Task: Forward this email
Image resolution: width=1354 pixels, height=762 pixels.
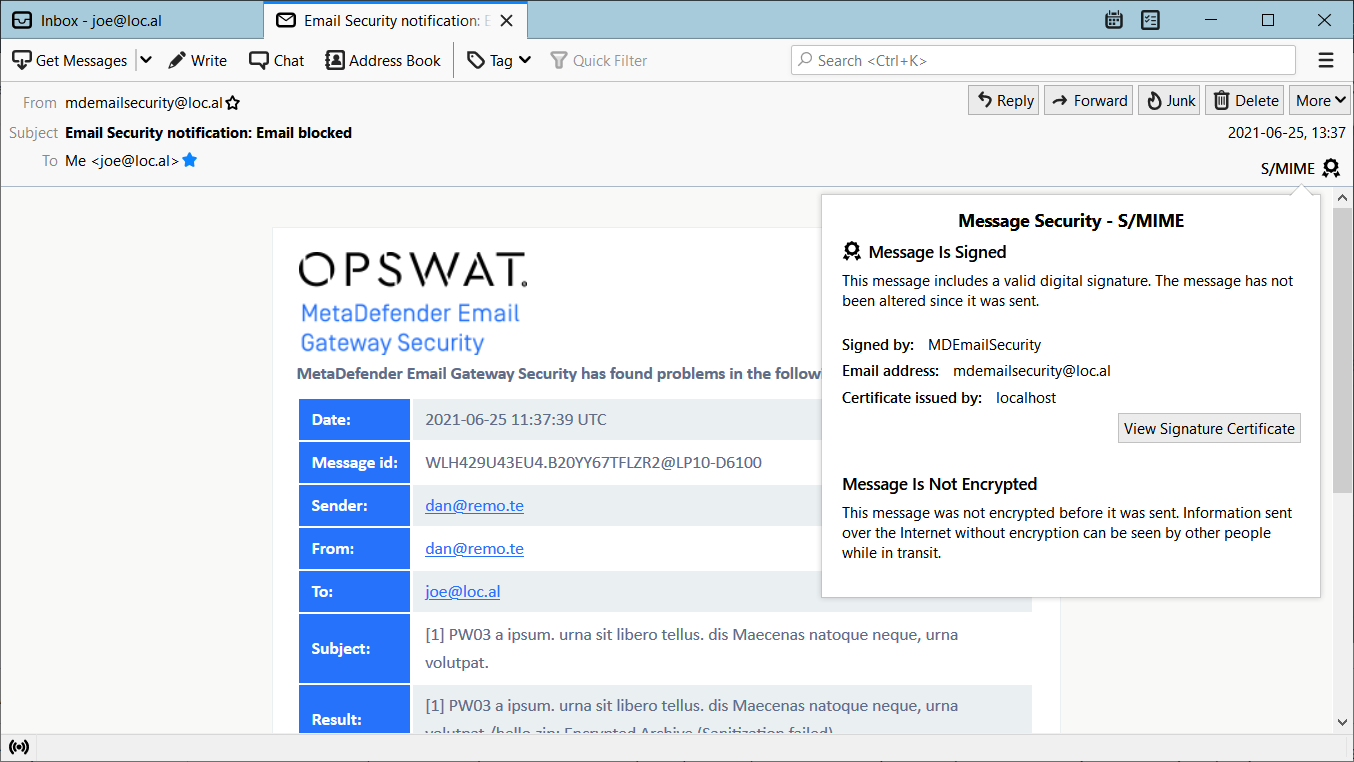Action: point(1088,100)
